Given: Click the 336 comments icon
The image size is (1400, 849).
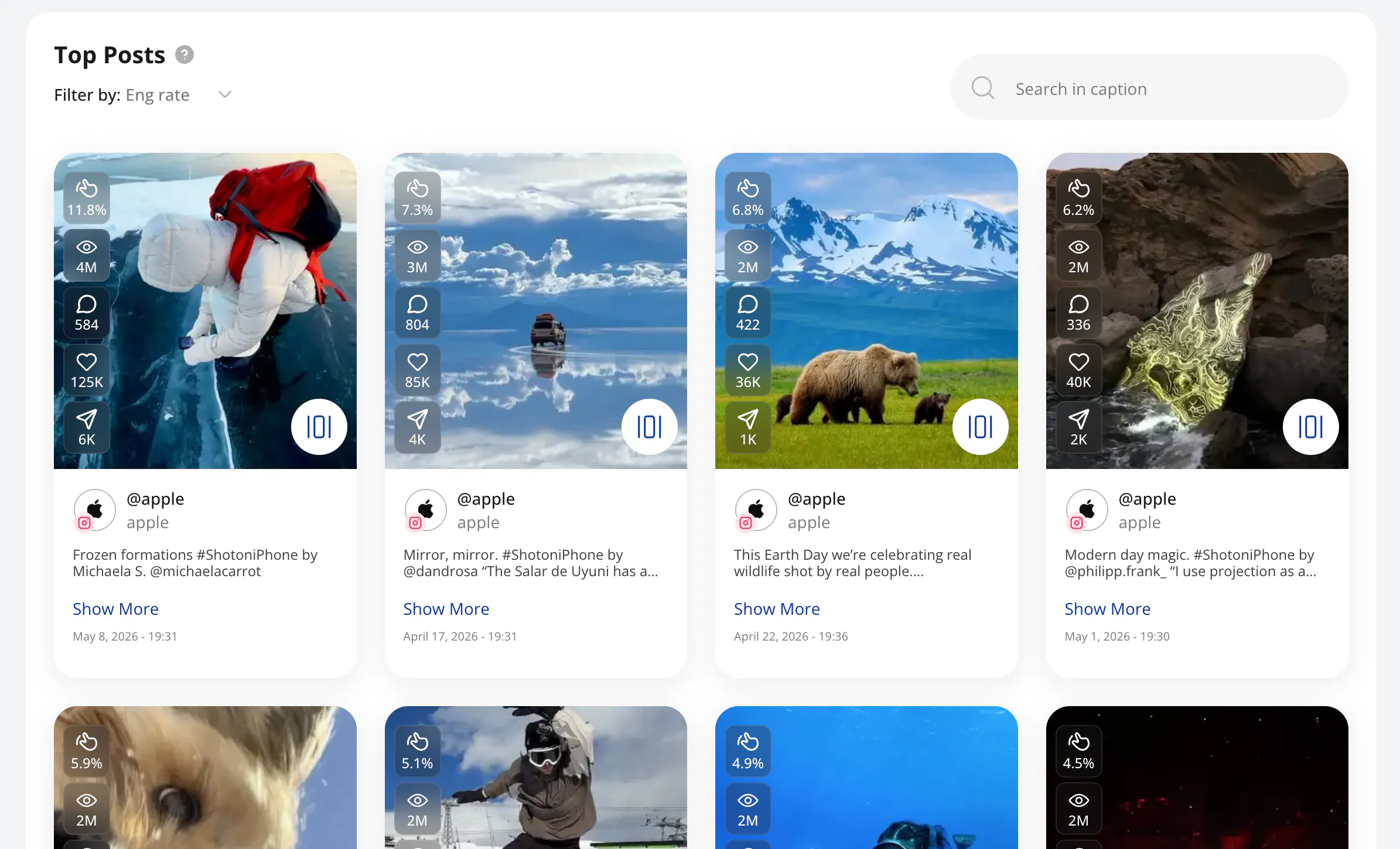Looking at the screenshot, I should [x=1079, y=304].
